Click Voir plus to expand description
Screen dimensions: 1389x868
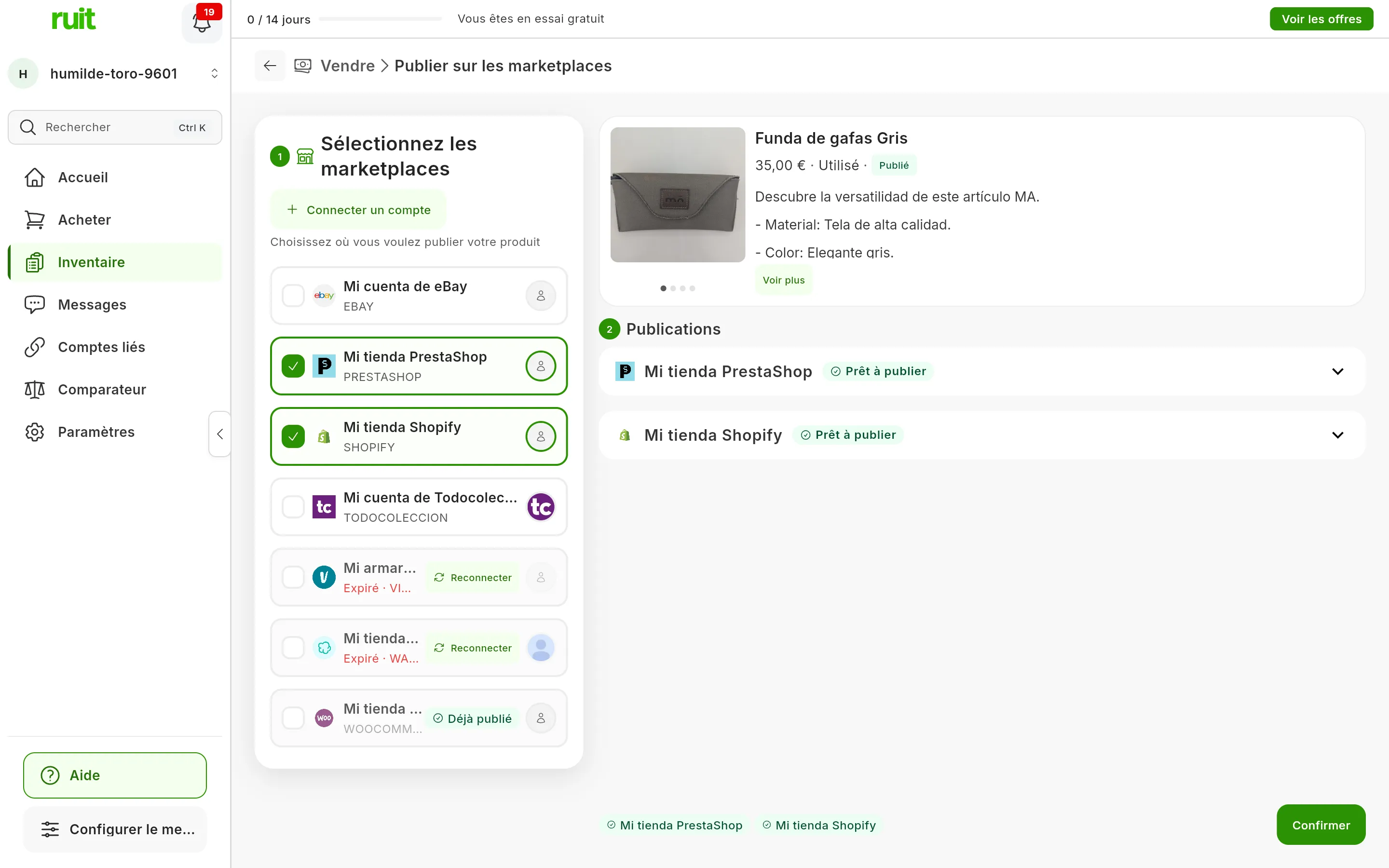point(783,280)
